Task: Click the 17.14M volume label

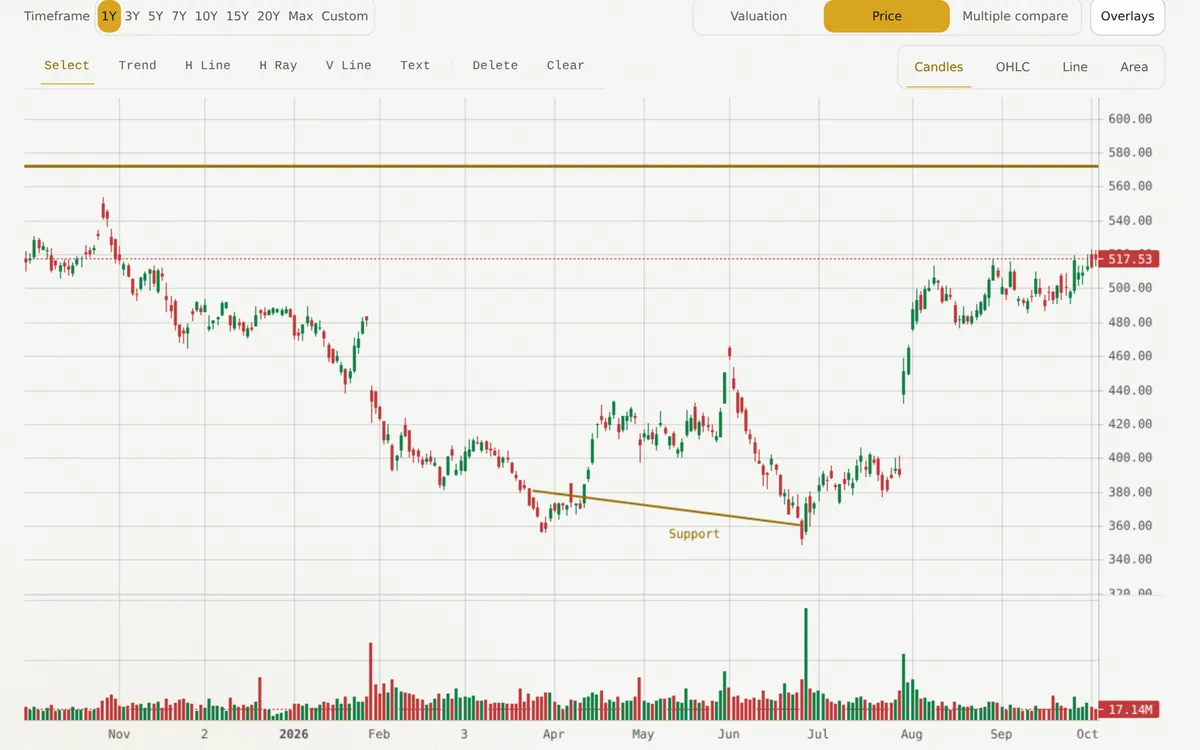Action: point(1128,710)
